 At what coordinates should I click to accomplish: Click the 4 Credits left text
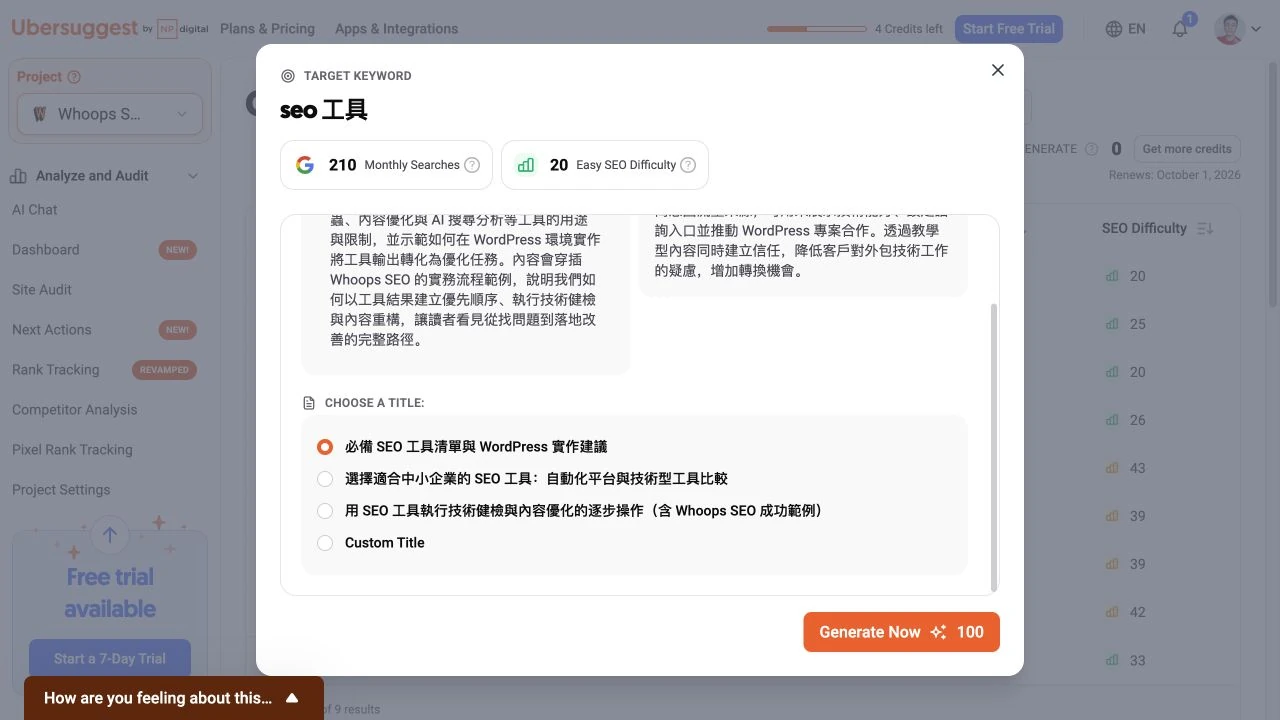[909, 29]
